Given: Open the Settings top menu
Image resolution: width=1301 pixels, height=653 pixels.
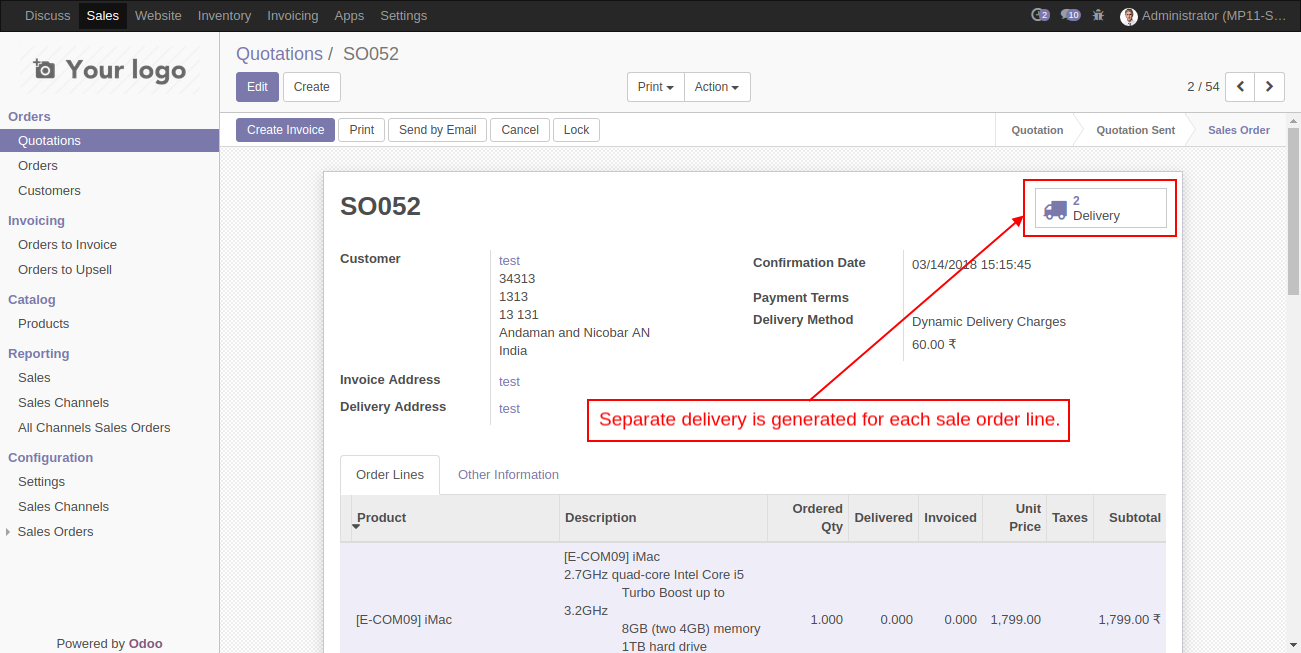Looking at the screenshot, I should [x=404, y=16].
